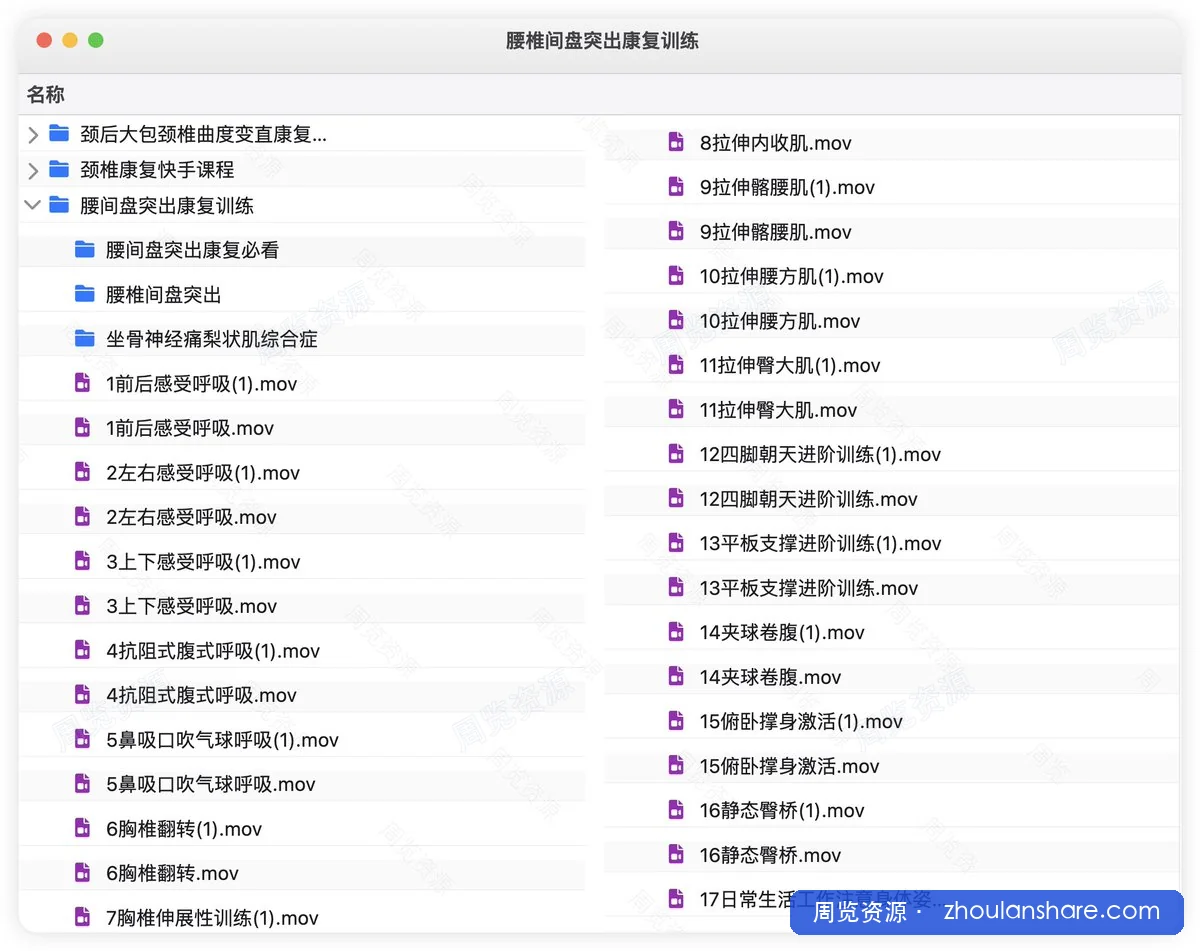Click video icon of 6胸椎翻转(1).mov
The image size is (1200, 951).
pyautogui.click(x=83, y=828)
